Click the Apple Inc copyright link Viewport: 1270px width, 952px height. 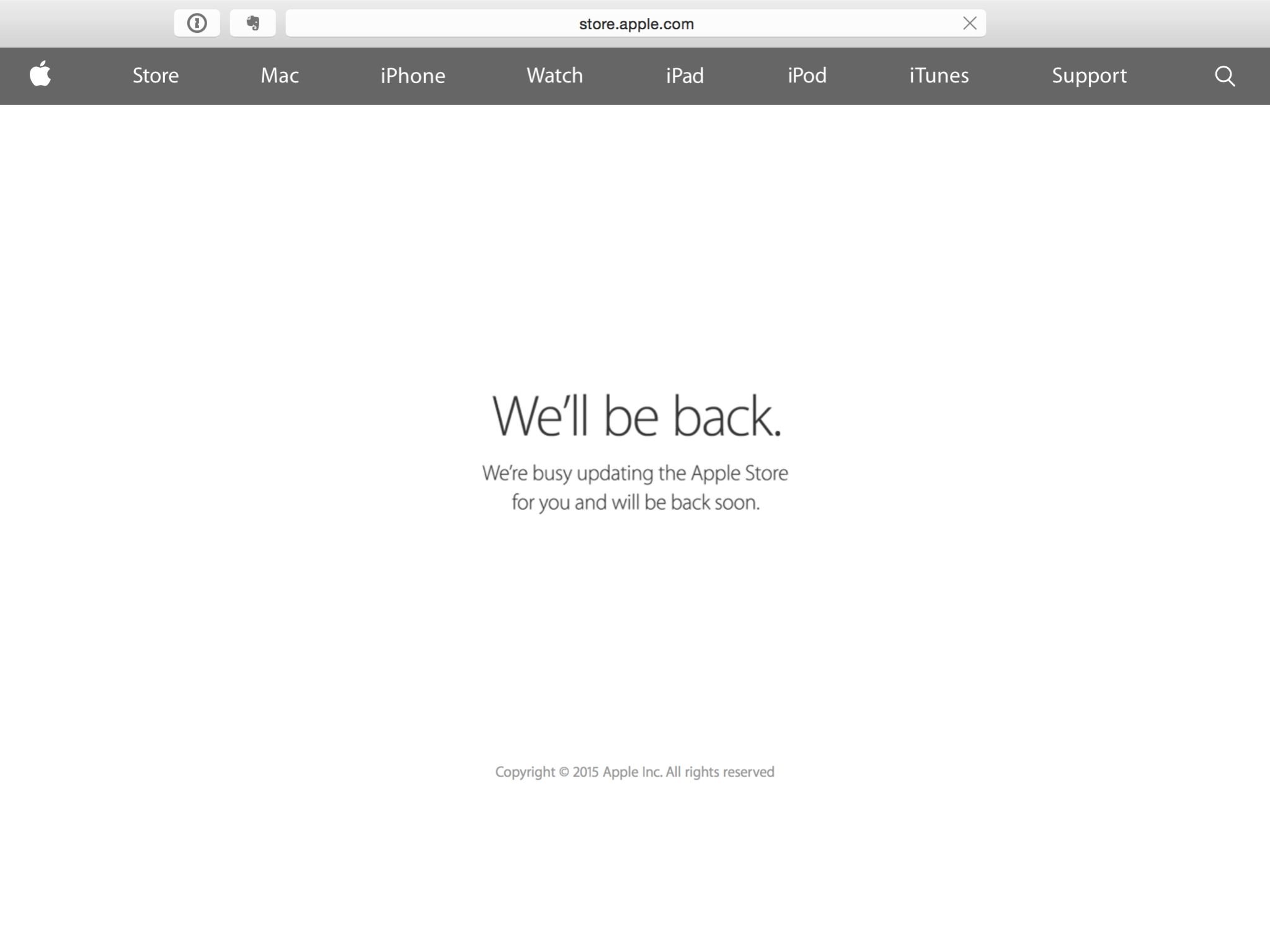point(635,771)
